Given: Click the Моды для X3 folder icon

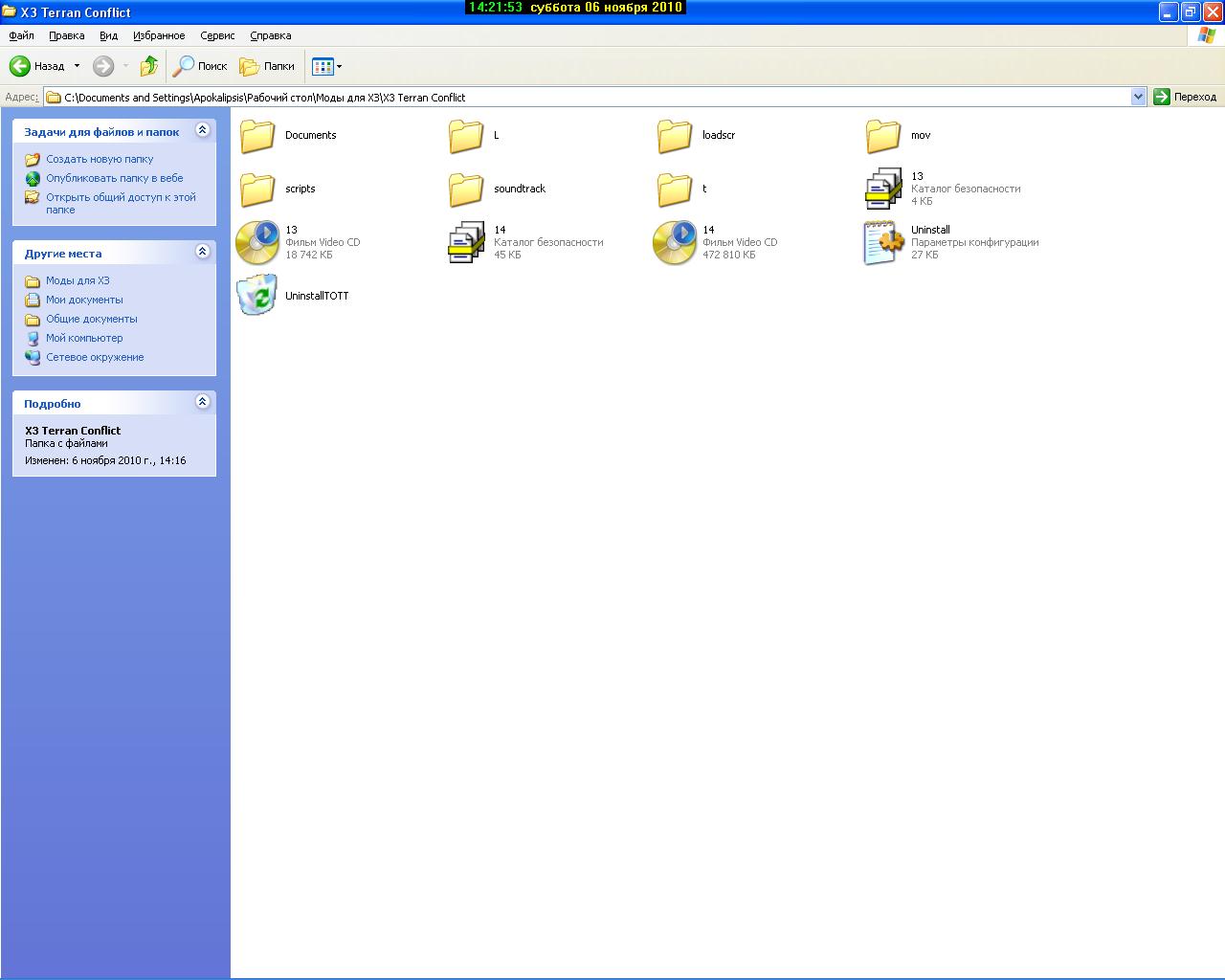Looking at the screenshot, I should click(33, 281).
